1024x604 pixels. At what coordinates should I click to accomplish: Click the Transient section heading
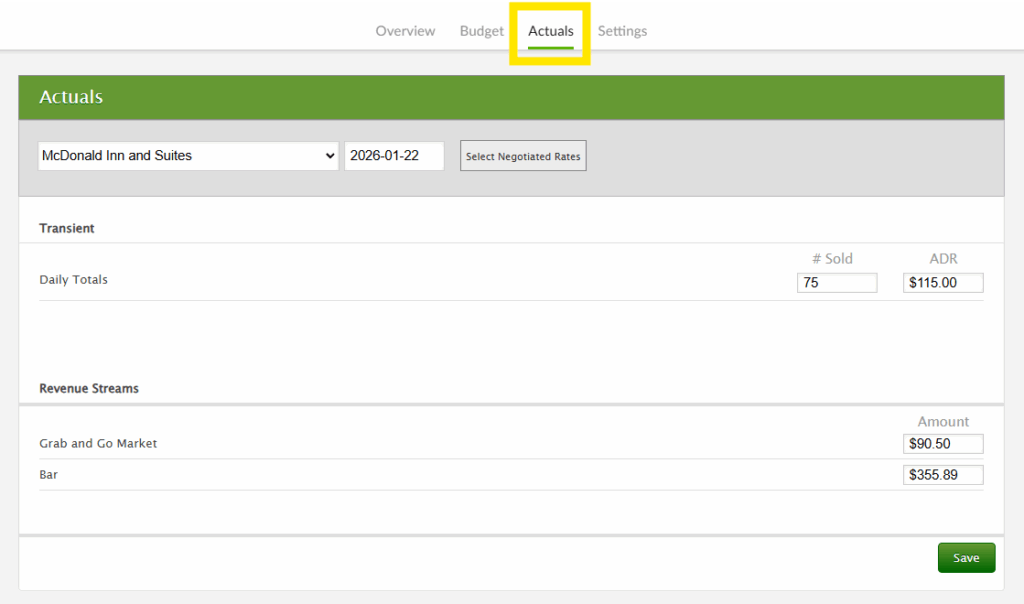coord(67,228)
